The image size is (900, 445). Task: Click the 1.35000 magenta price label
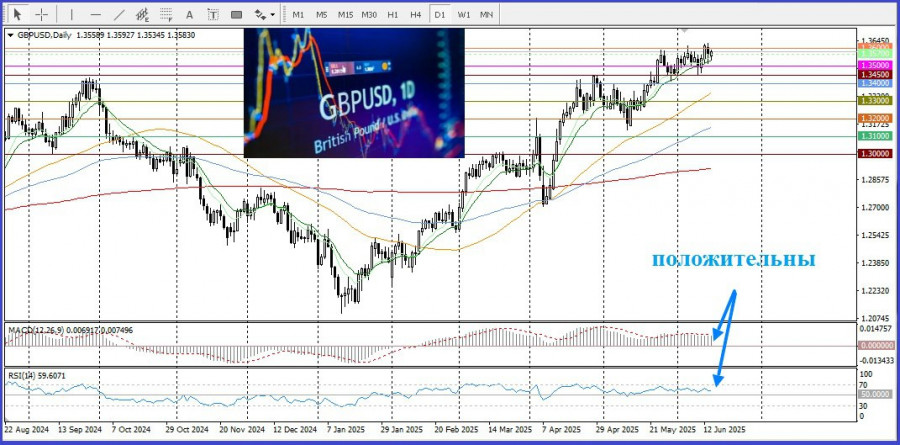[875, 66]
